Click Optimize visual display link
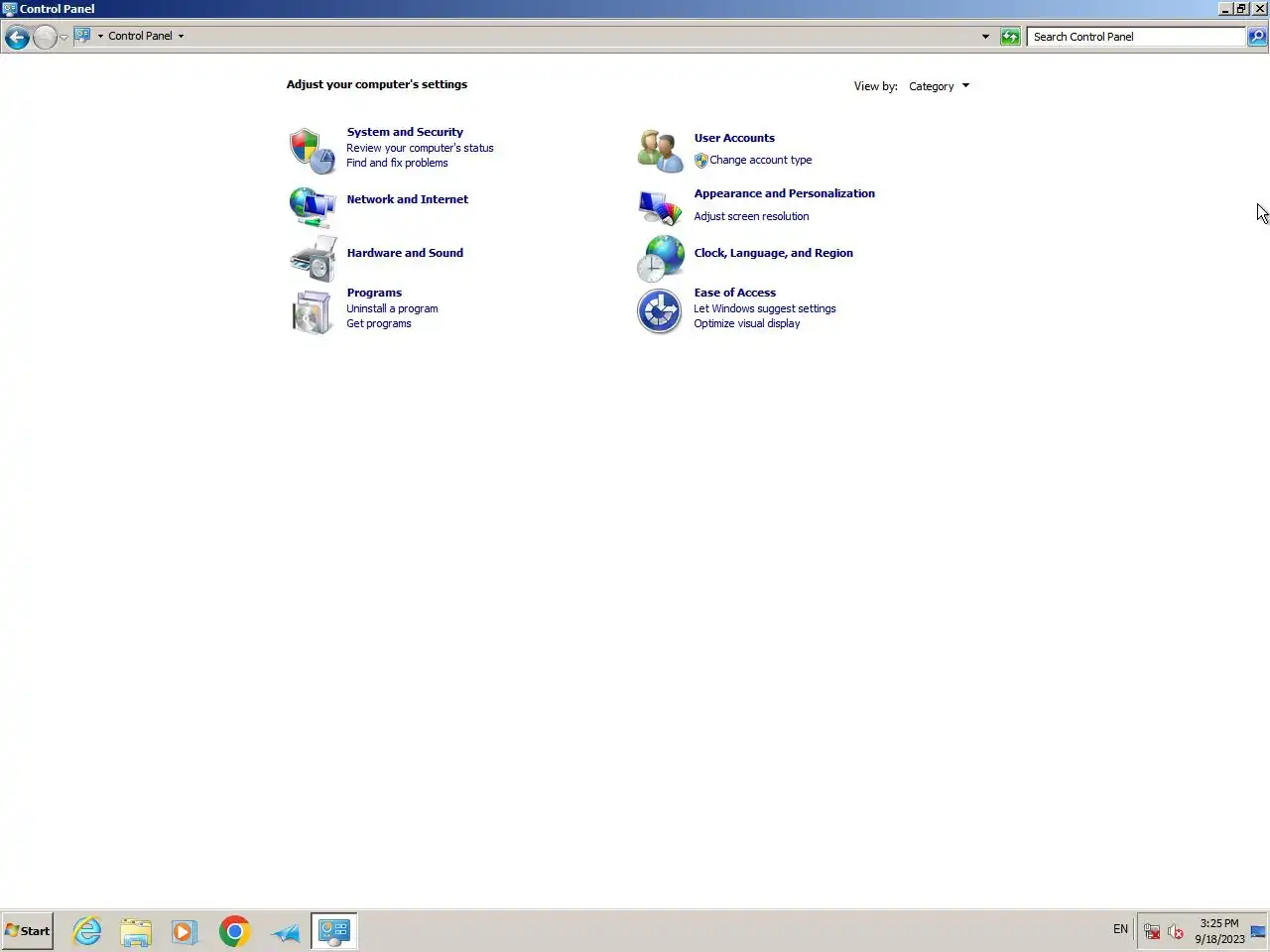Screen dimensions: 1270x952 [746, 323]
